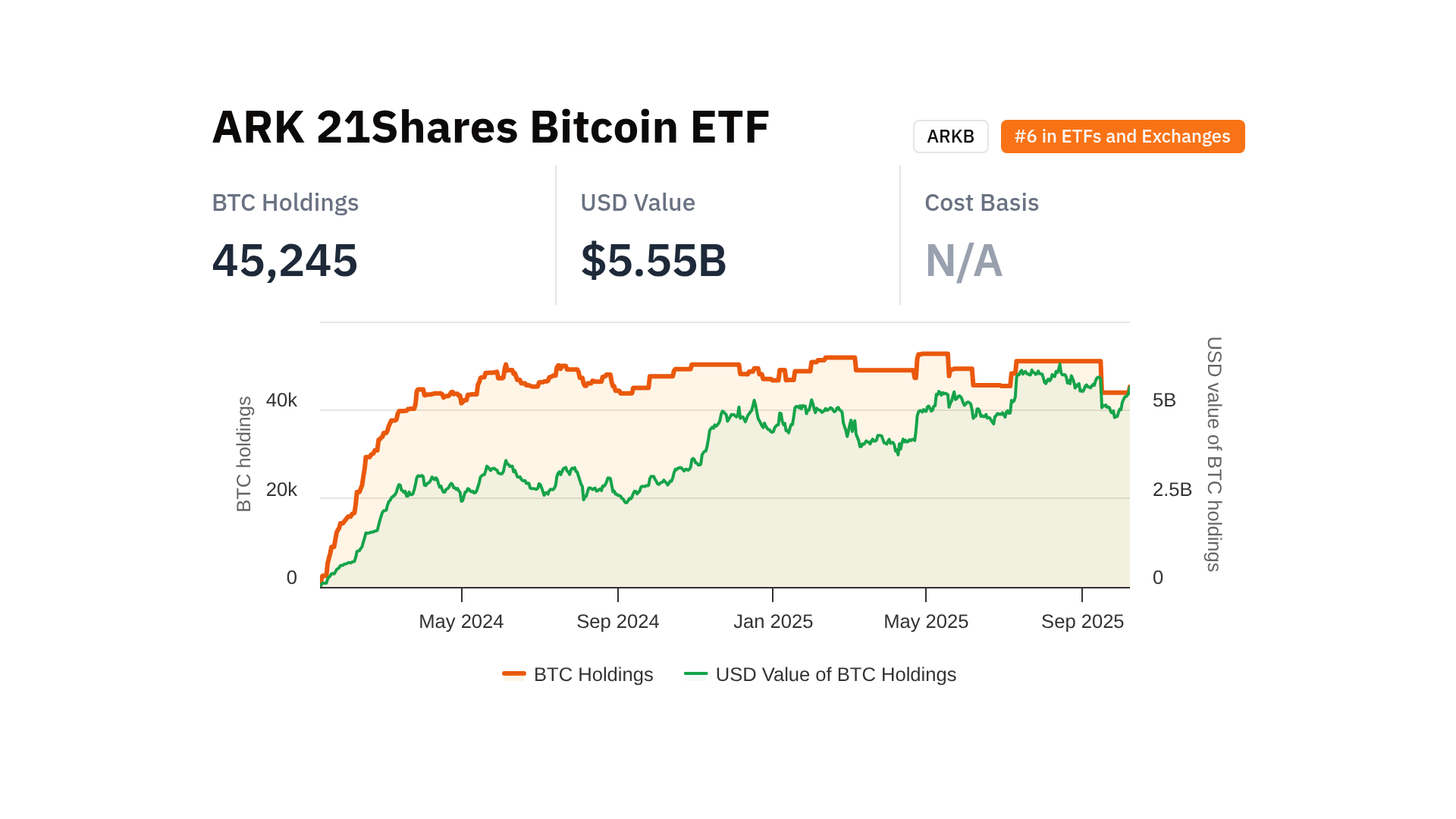
Task: Toggle the BTC Holdings legend series
Action: point(578,674)
